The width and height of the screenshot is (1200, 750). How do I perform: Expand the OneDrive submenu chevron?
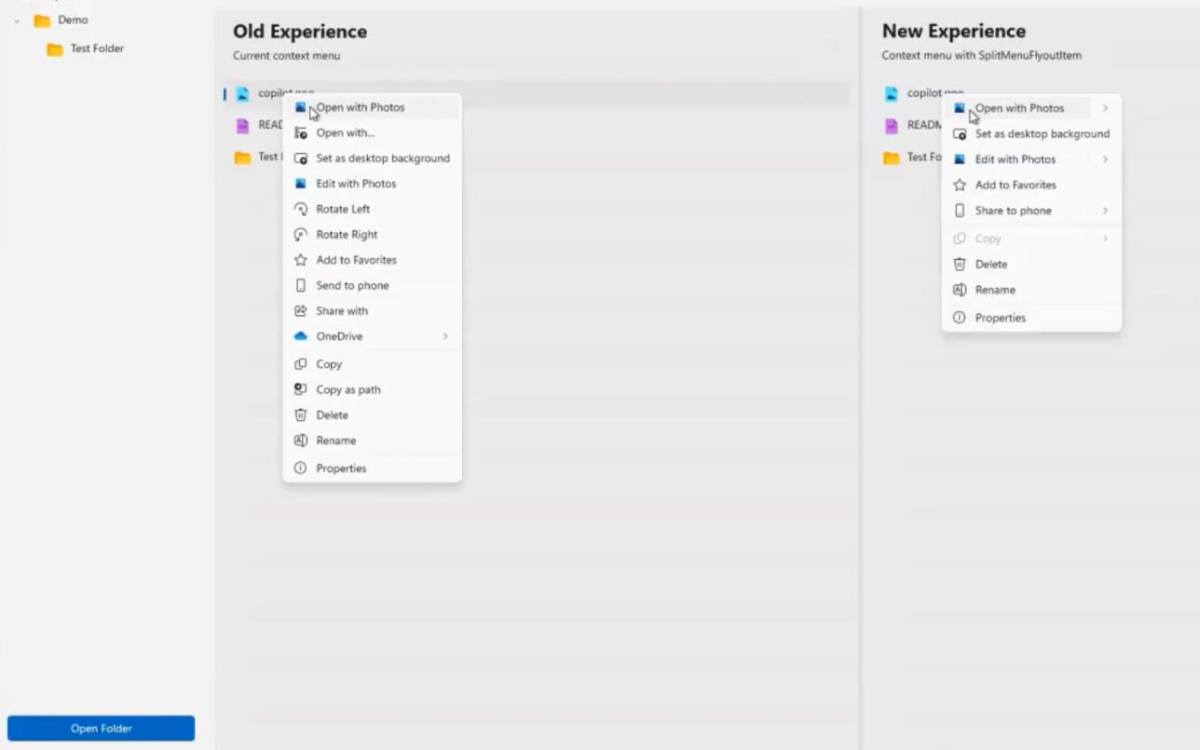[447, 336]
